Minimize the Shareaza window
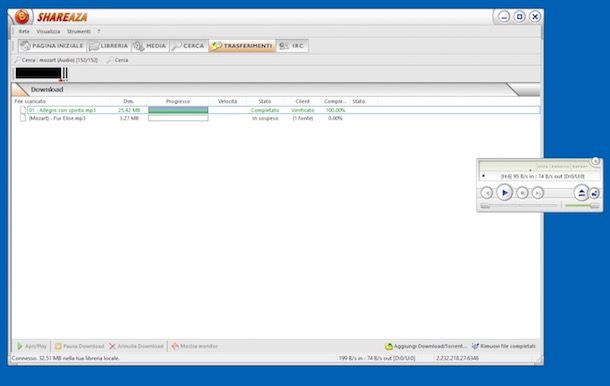The width and height of the screenshot is (610, 386). pos(504,17)
